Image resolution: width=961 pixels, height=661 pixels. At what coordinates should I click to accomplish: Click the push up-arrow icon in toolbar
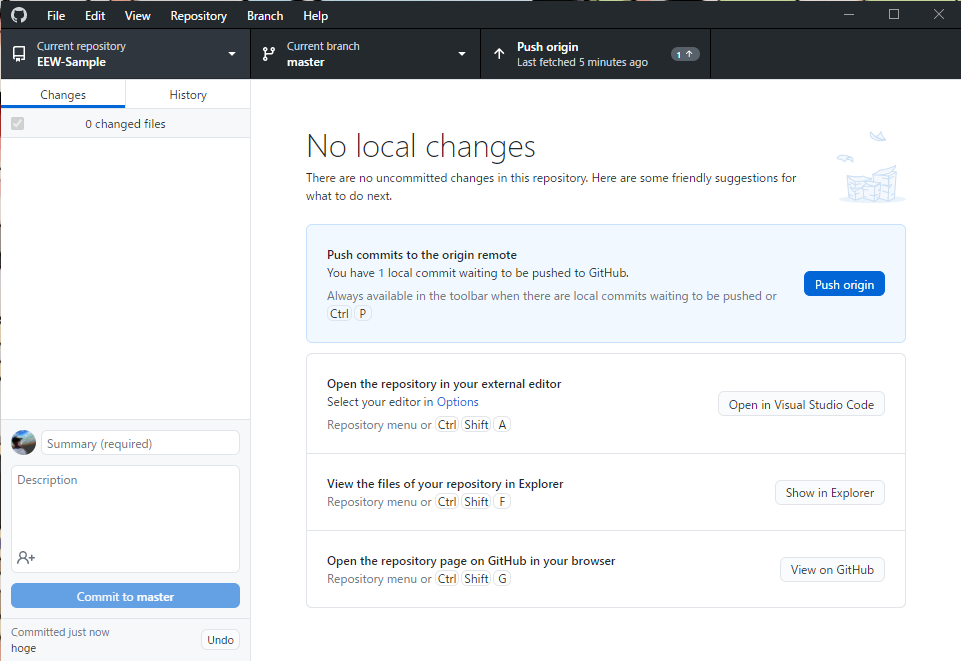pos(499,54)
